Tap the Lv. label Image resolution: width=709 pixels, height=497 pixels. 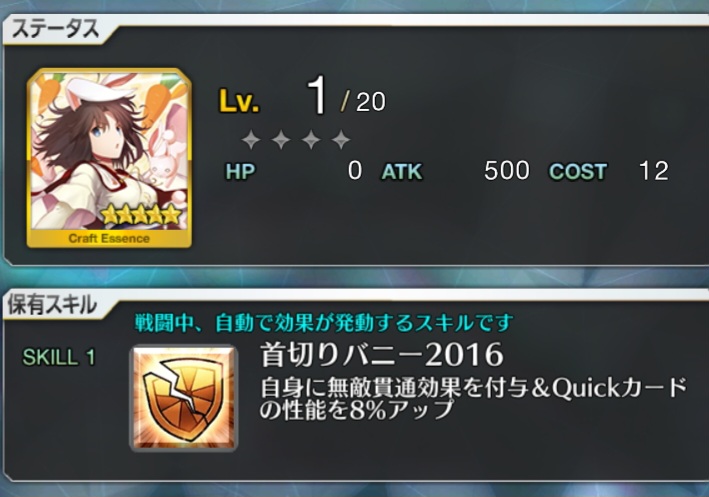click(x=239, y=100)
